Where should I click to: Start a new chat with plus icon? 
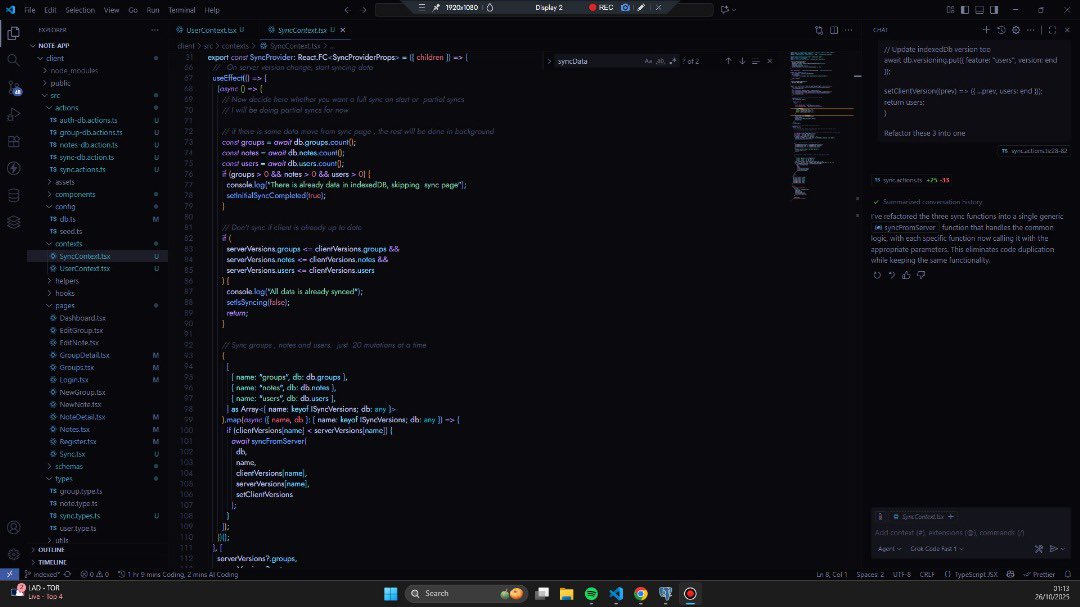[986, 30]
